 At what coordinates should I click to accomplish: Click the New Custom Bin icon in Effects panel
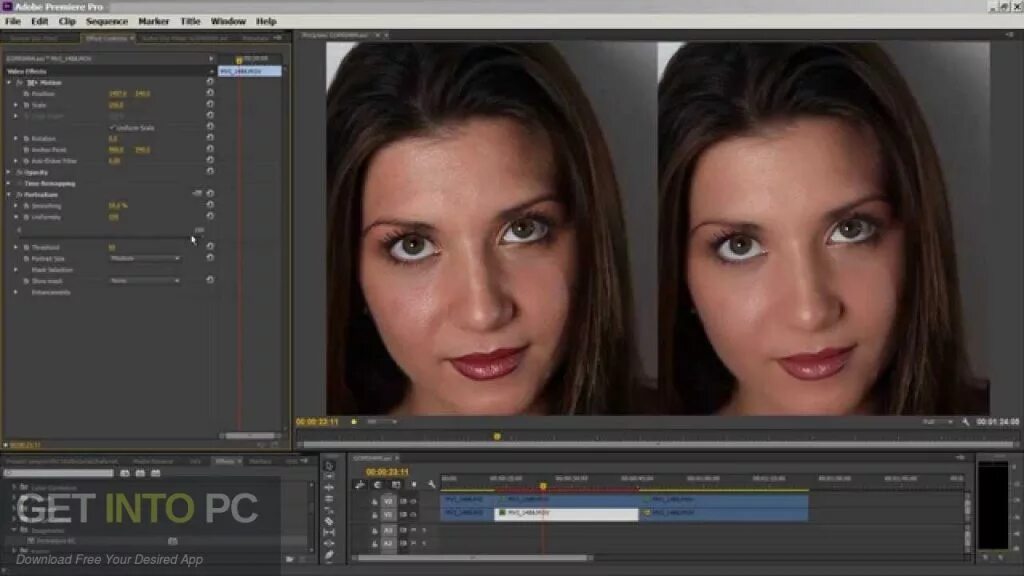point(289,559)
